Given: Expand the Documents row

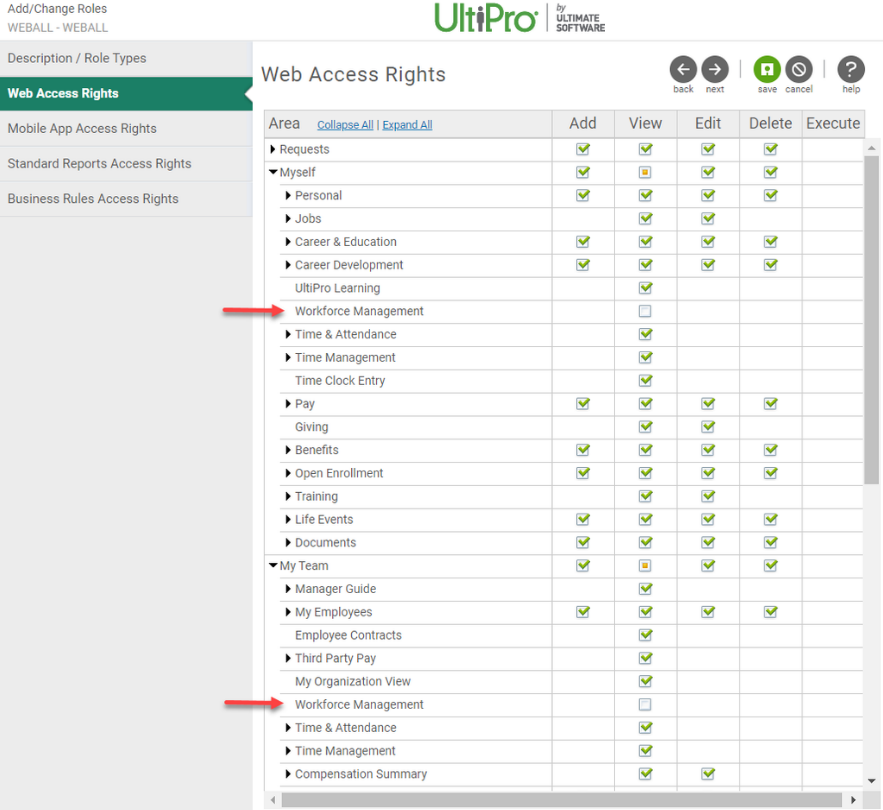Looking at the screenshot, I should [288, 542].
